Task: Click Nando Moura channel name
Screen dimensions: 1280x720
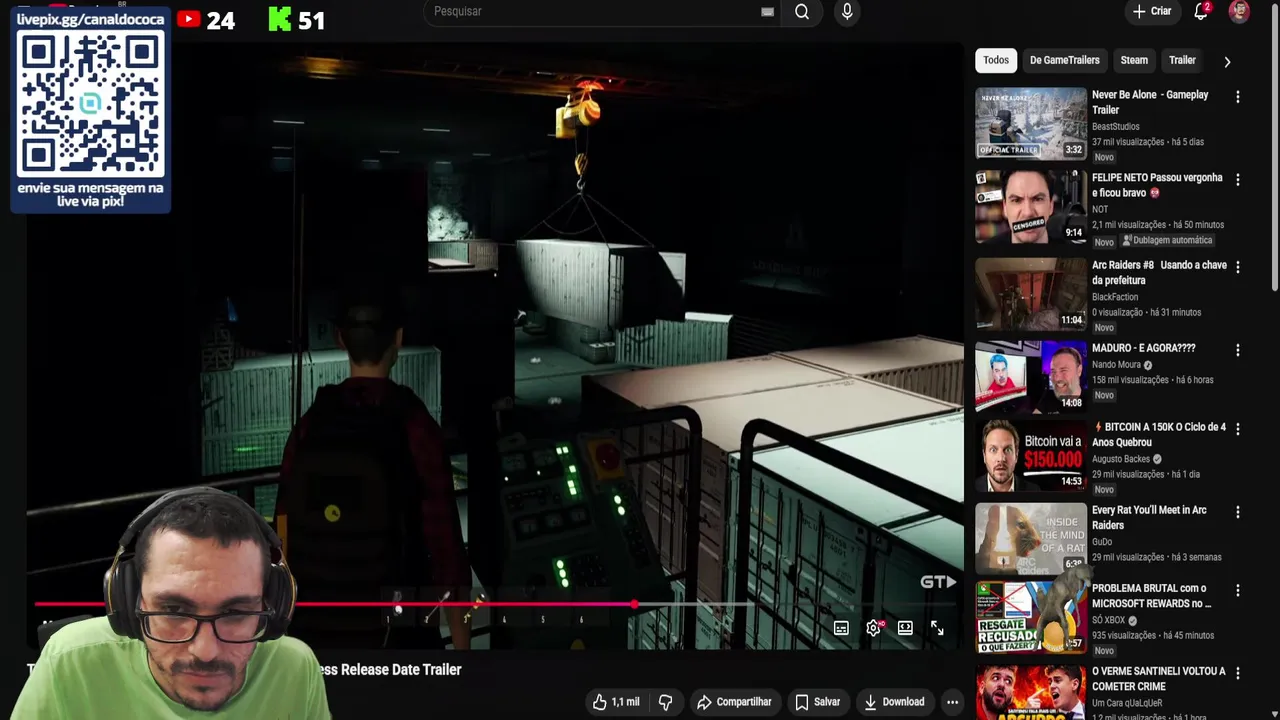Action: pos(1116,365)
